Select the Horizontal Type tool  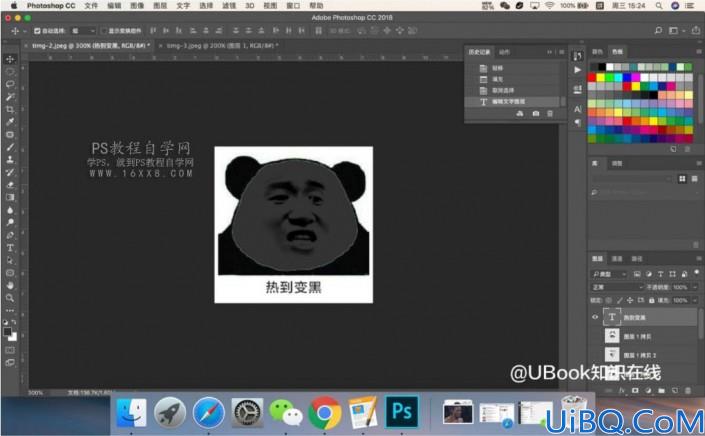[10, 248]
